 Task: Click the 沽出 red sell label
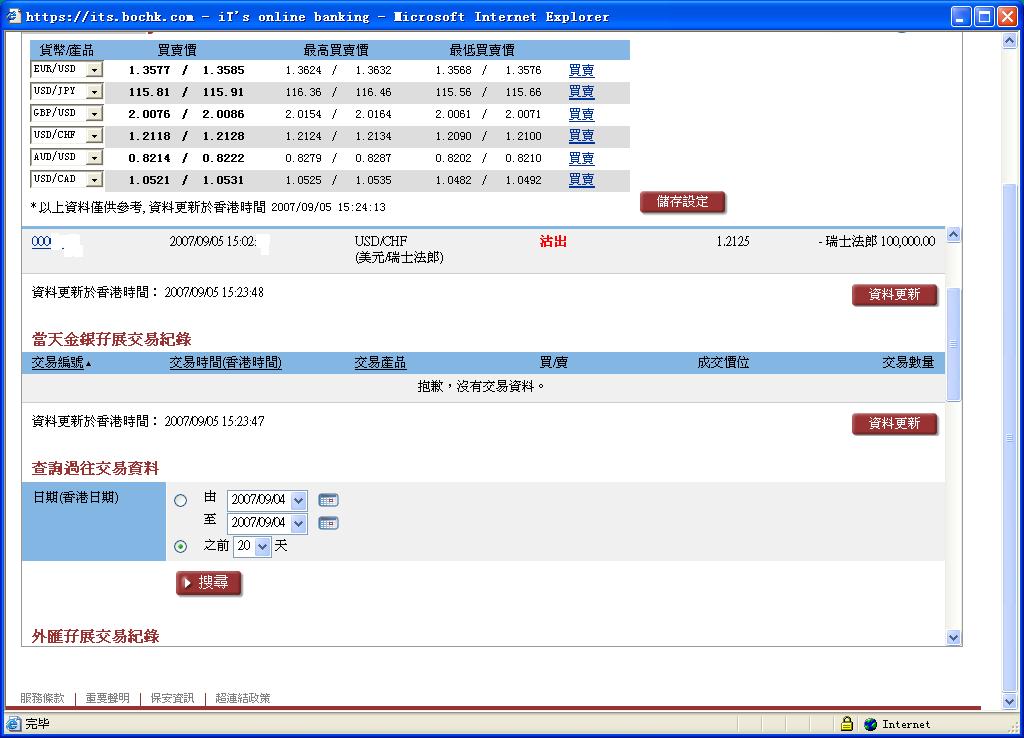coord(553,241)
